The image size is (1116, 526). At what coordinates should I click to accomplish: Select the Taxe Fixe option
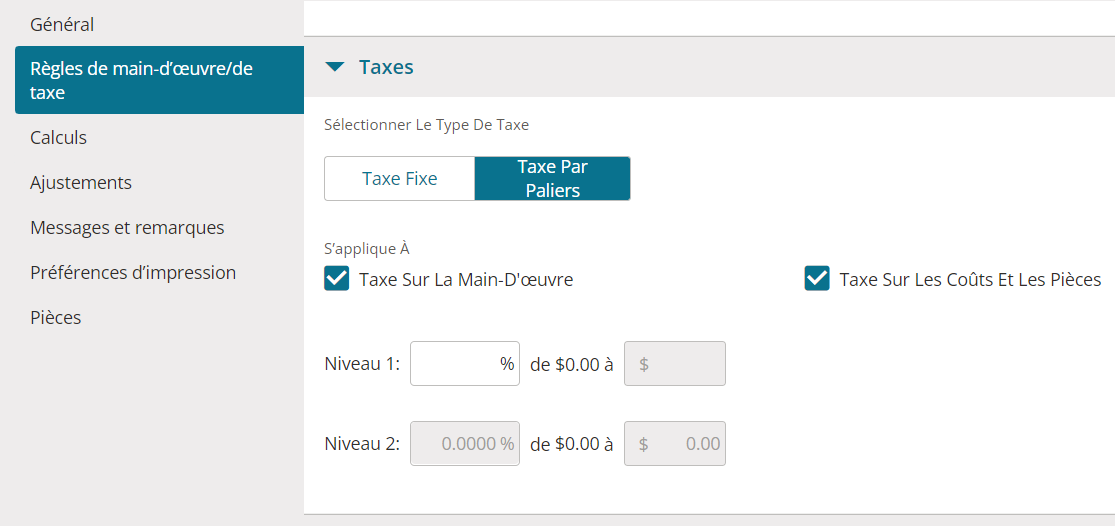(399, 179)
